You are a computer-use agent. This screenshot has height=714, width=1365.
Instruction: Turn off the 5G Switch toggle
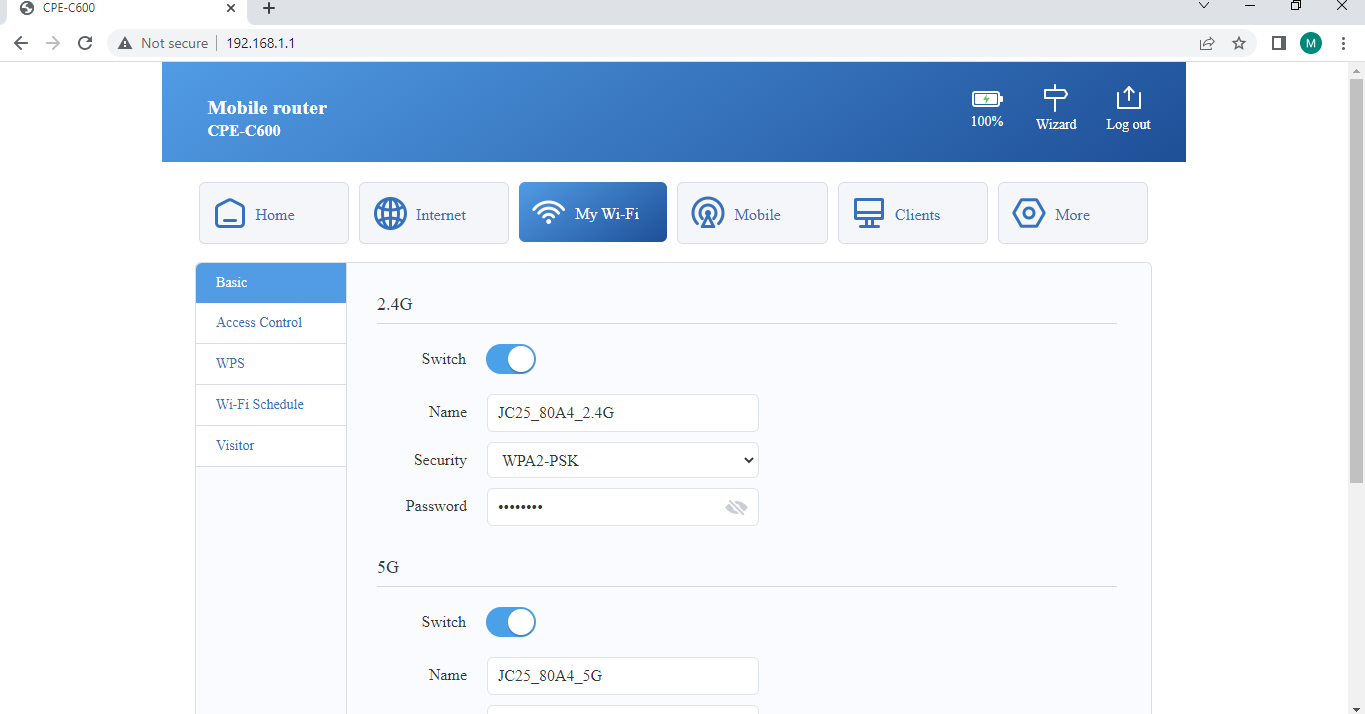tap(511, 622)
